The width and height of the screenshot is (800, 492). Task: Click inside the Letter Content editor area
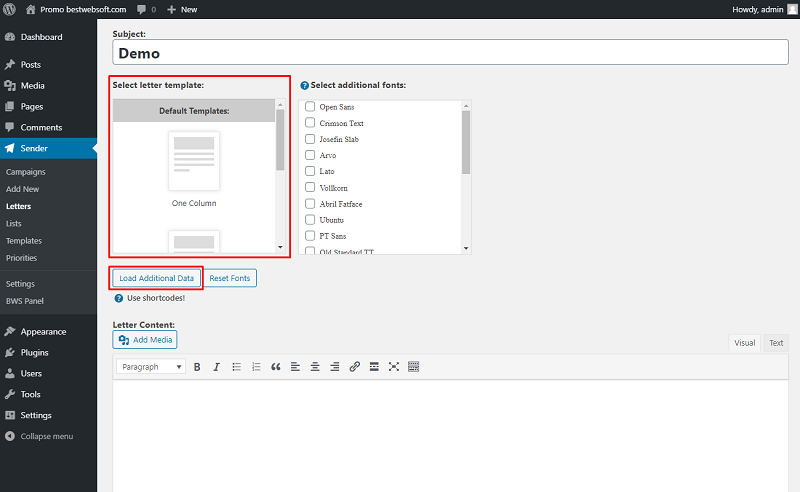451,435
